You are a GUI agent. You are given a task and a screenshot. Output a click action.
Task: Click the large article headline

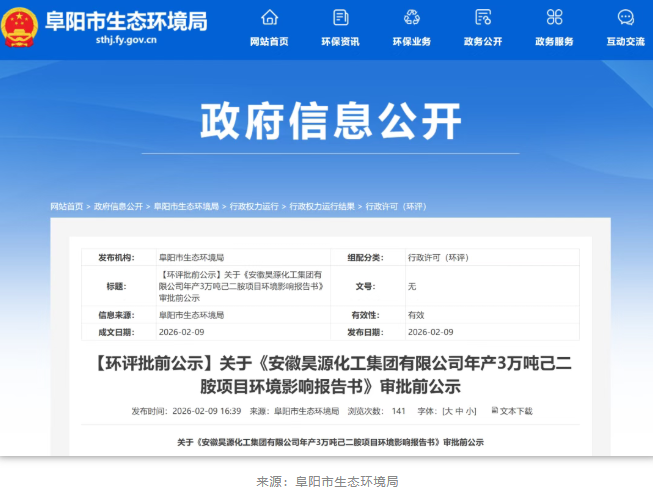coord(331,375)
